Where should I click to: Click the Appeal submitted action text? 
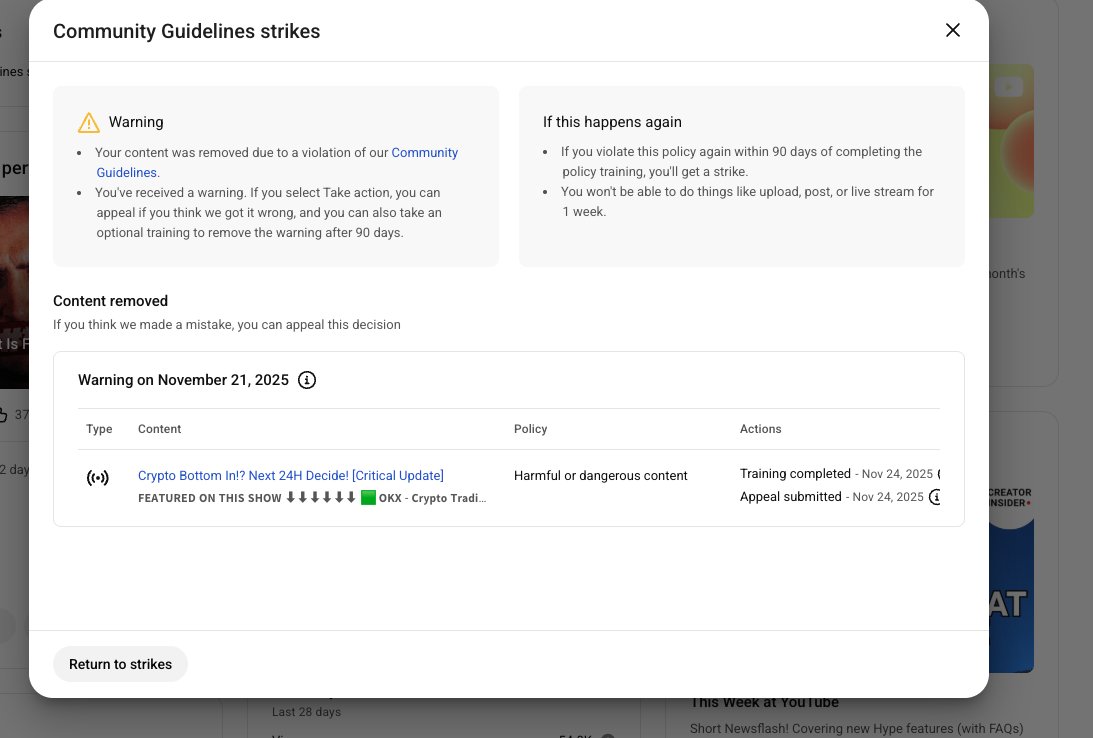790,496
